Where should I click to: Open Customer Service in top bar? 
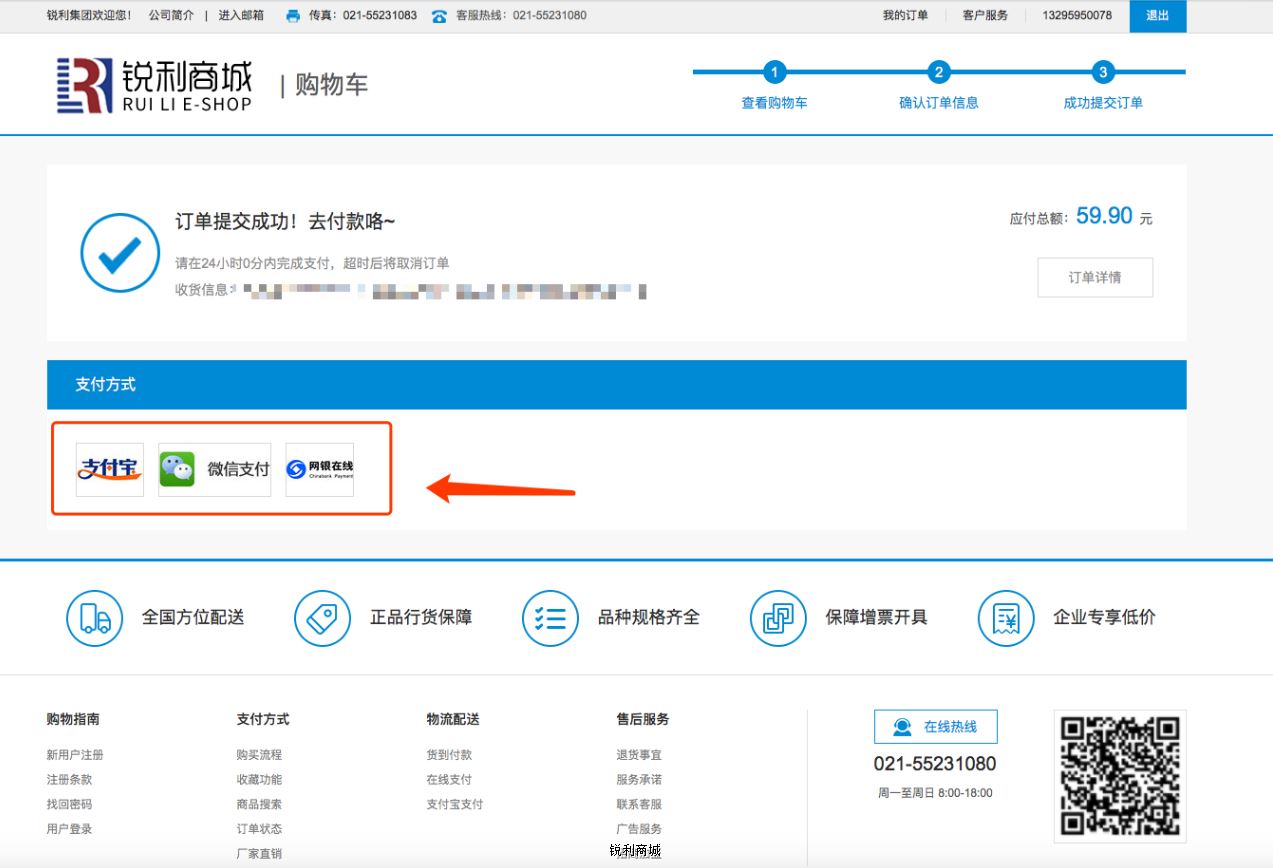pos(985,16)
